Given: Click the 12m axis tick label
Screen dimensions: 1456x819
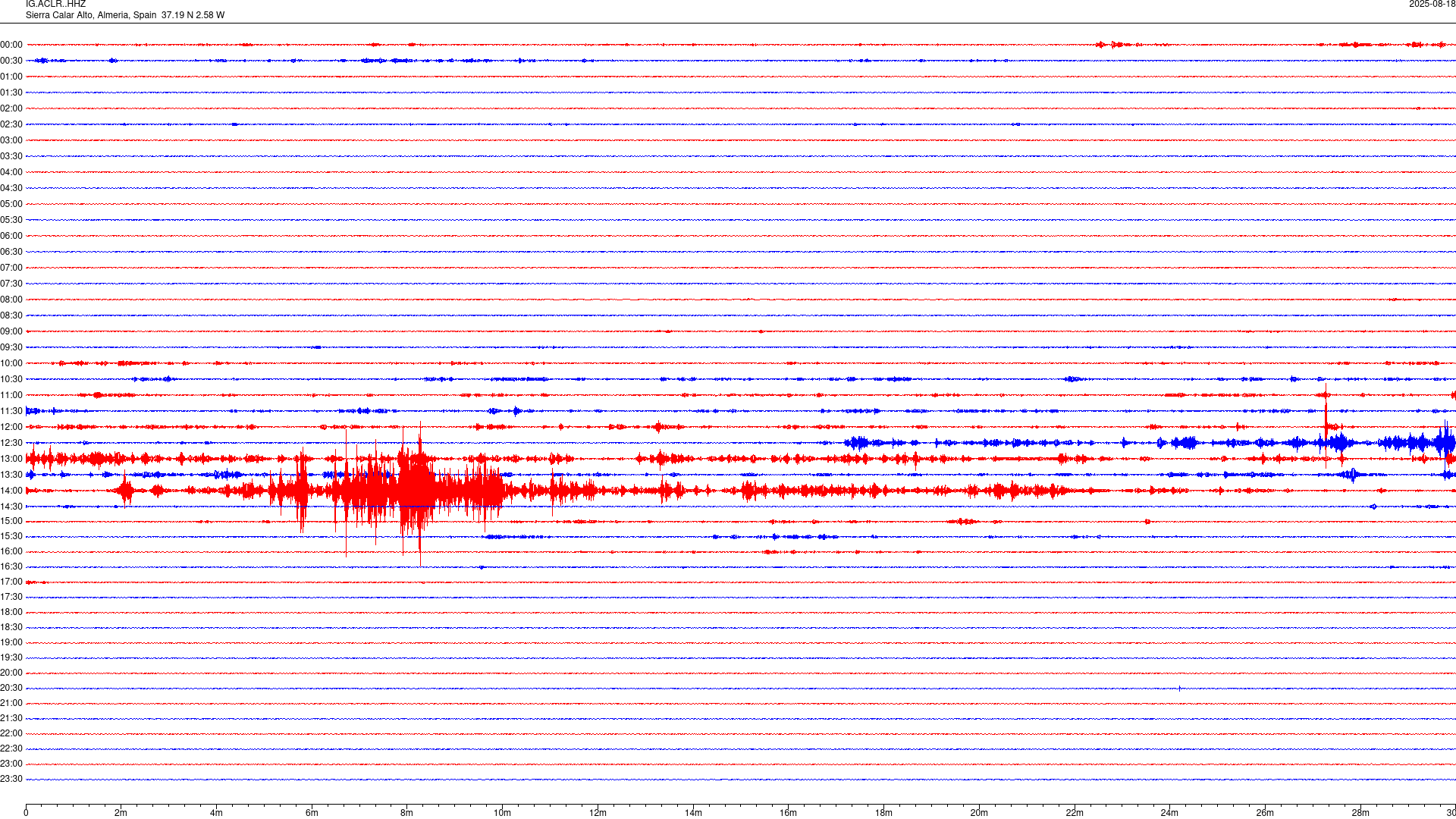Looking at the screenshot, I should [x=598, y=813].
